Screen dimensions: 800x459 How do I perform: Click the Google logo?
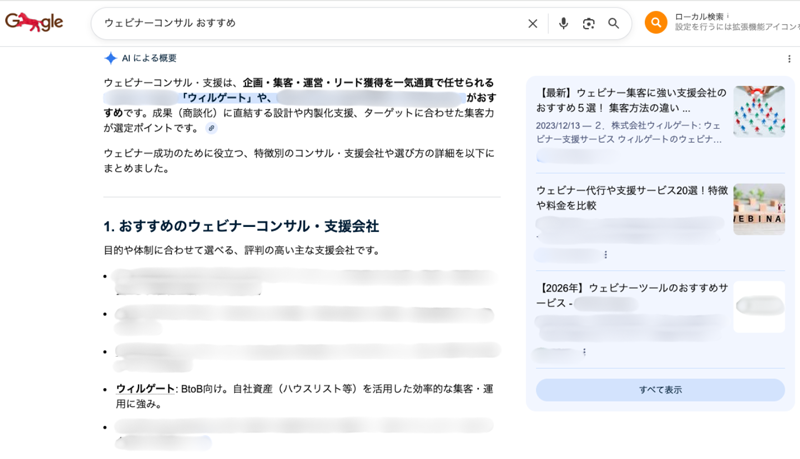[x=34, y=22]
